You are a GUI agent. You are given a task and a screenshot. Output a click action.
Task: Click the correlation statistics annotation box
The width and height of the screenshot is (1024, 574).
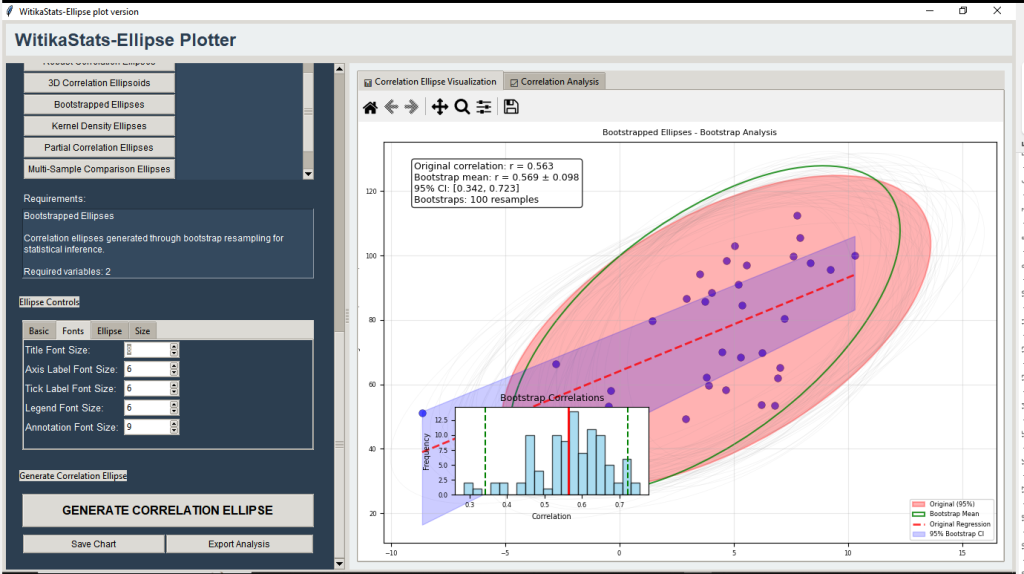pyautogui.click(x=496, y=183)
